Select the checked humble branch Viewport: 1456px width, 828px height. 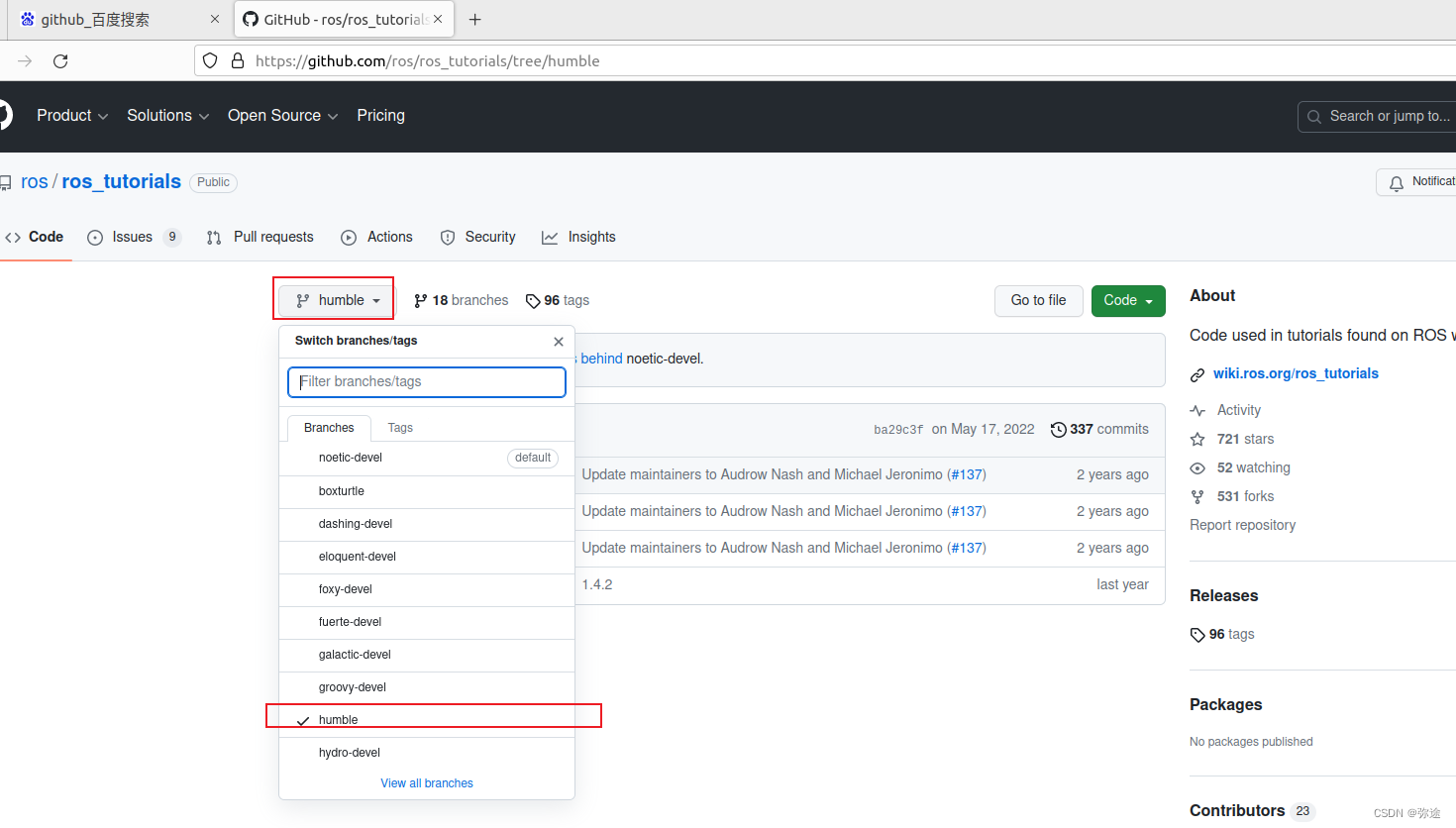coord(427,720)
